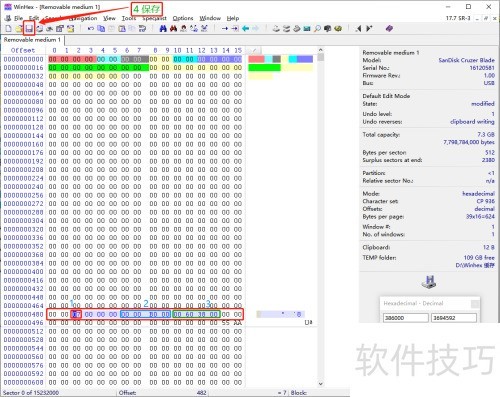Restore the inner document window button

tap(486, 18)
